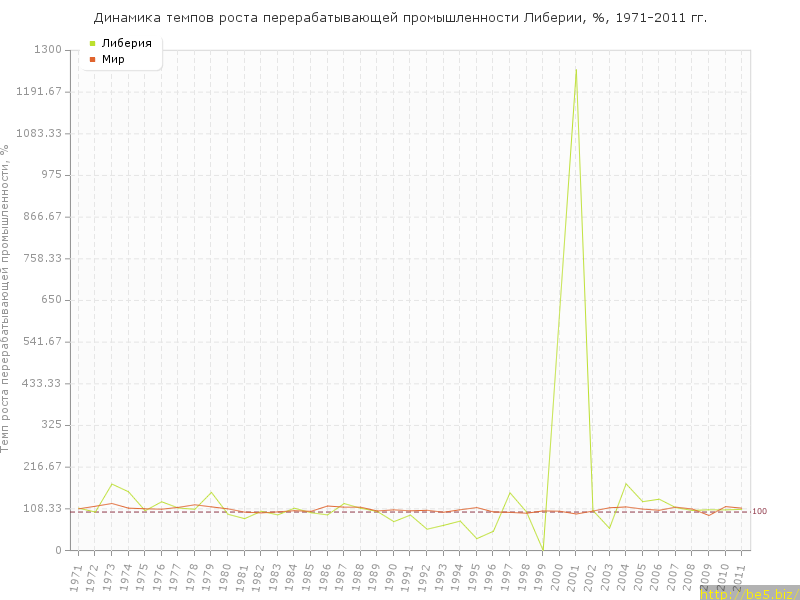This screenshot has height=600, width=800.
Task: Click the orange Мир legend color marker
Action: point(93,60)
